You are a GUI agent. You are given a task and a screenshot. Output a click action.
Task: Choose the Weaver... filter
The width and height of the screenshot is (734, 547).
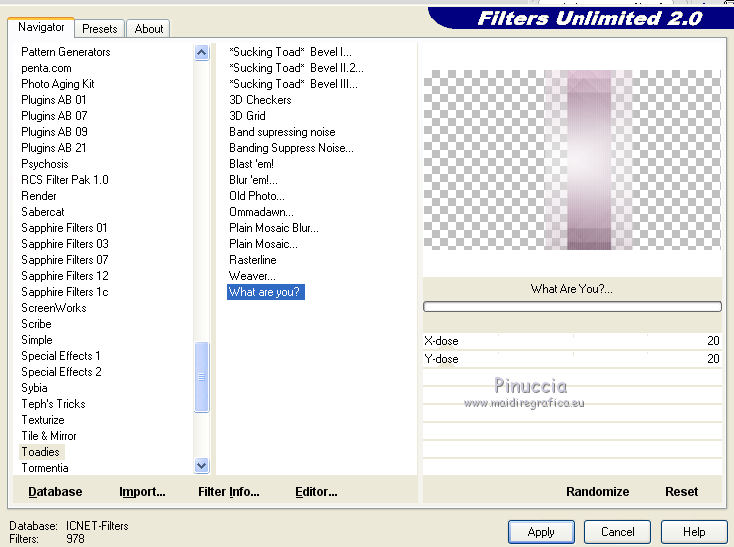[x=252, y=276]
